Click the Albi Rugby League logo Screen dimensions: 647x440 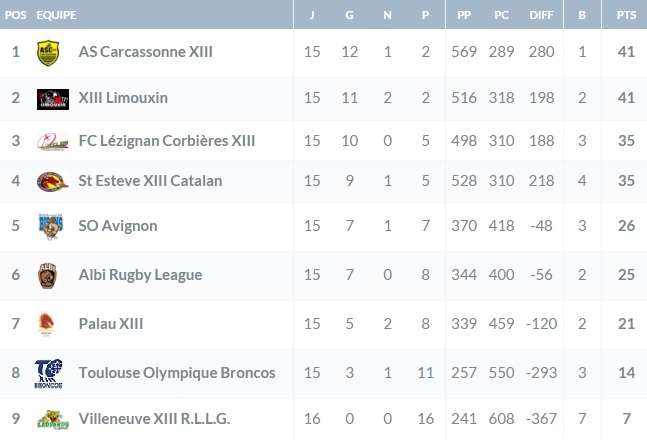click(x=48, y=275)
